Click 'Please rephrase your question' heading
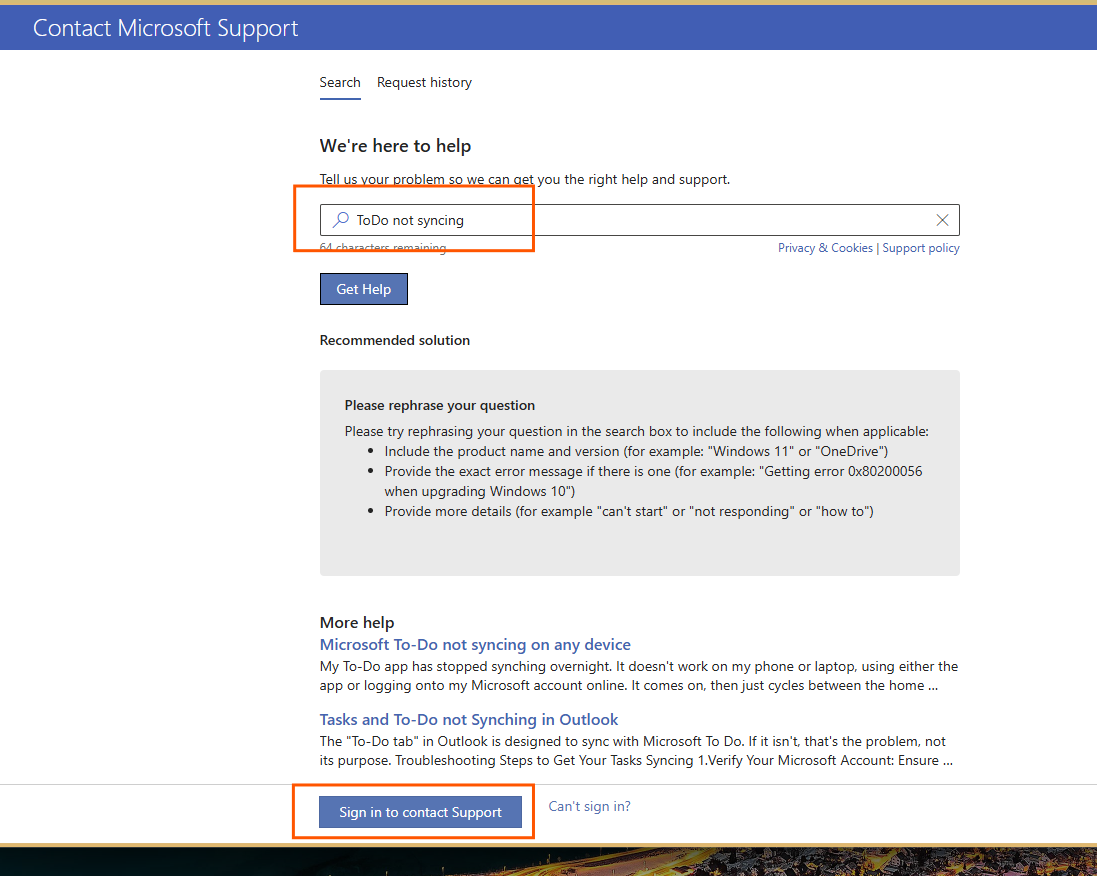This screenshot has height=876, width=1097. [439, 405]
